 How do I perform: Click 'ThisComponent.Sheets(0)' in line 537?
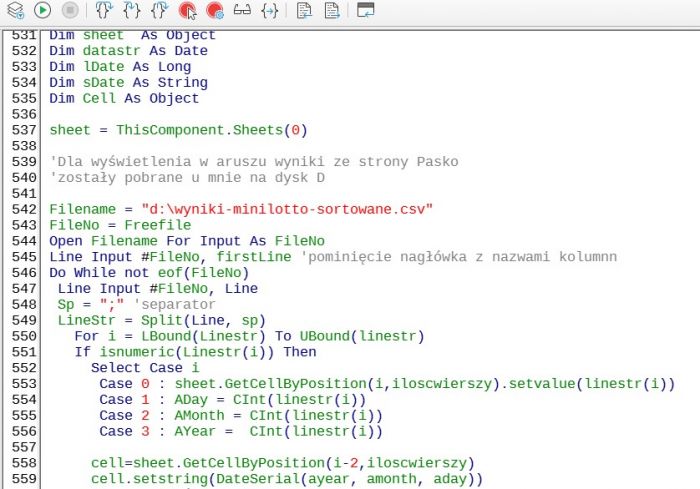tap(212, 130)
